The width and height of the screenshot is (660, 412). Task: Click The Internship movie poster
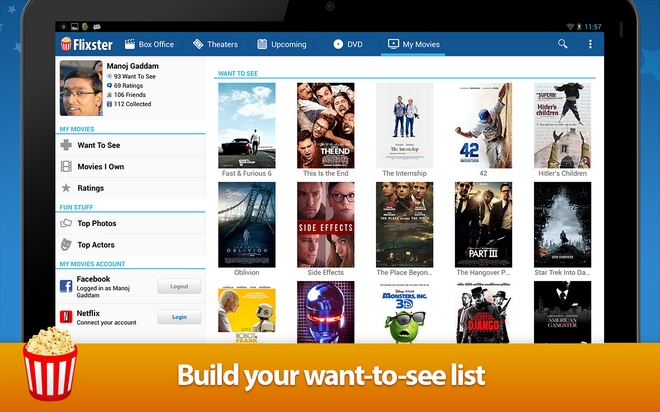pyautogui.click(x=404, y=125)
